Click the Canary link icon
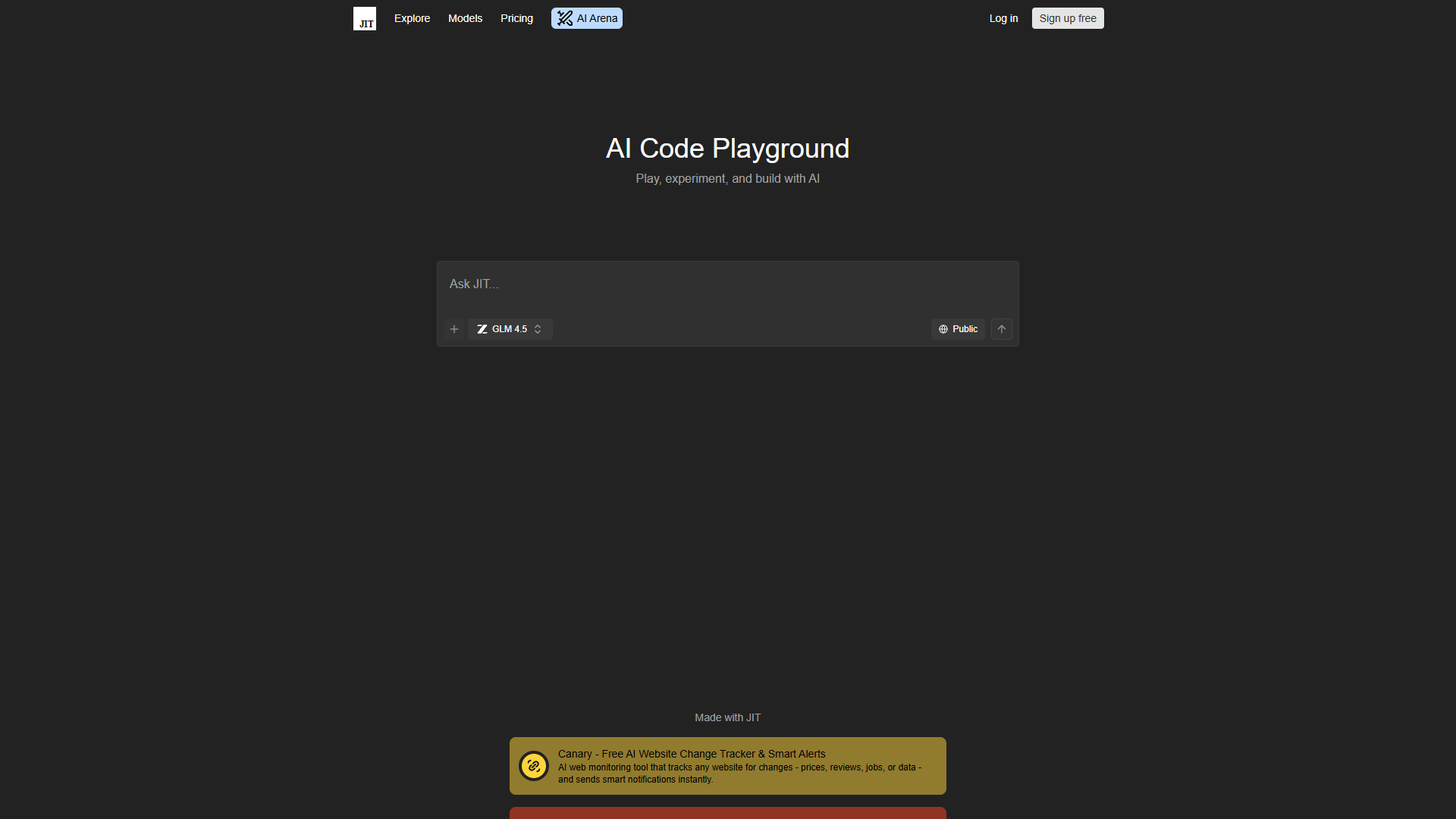1456x819 pixels. (x=534, y=766)
